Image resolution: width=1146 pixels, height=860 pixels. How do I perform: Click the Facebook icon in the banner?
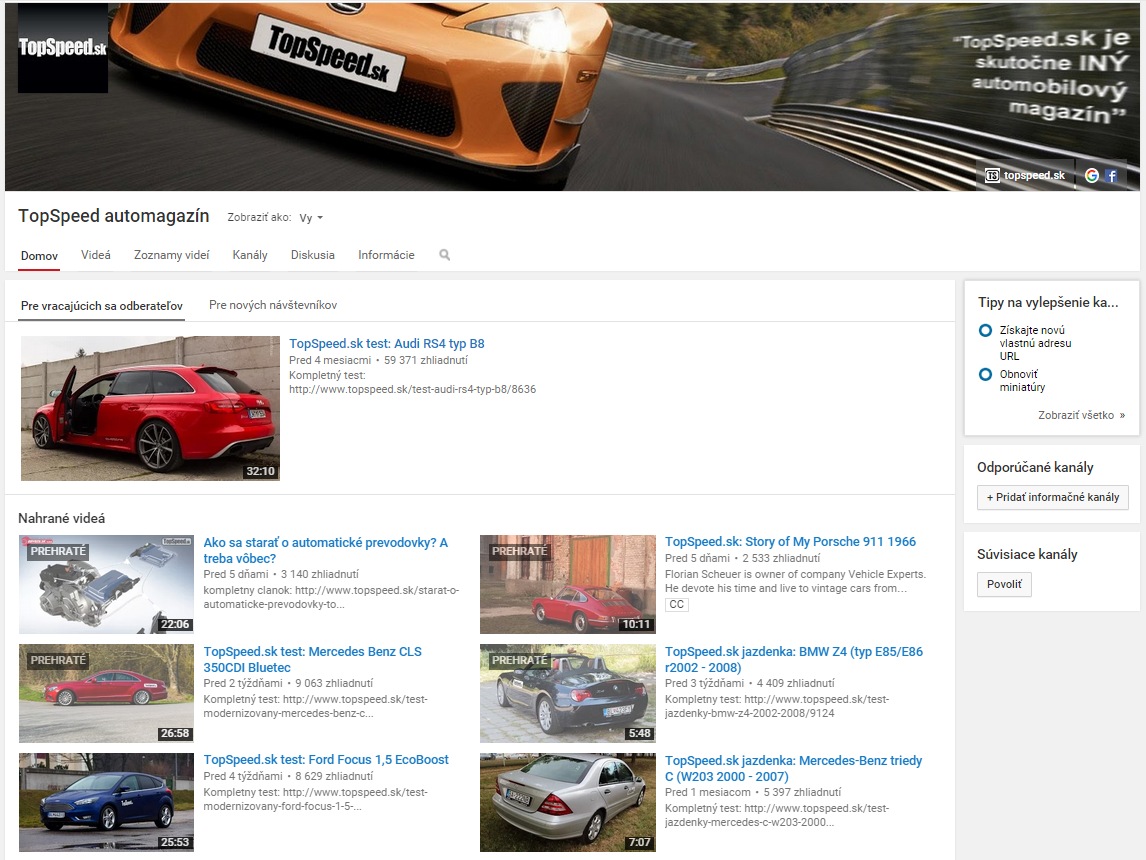(x=1111, y=175)
